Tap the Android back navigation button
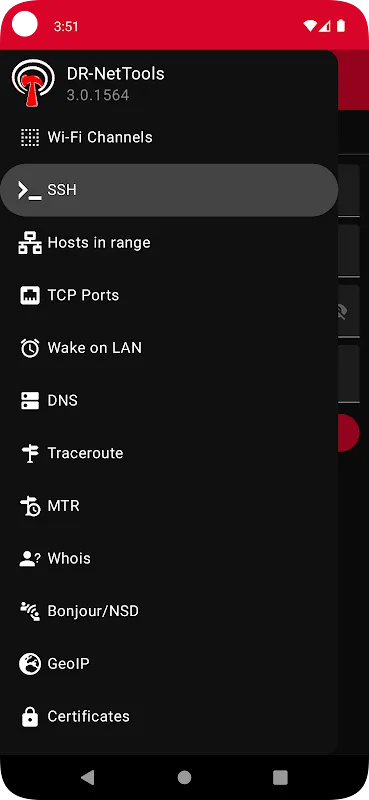This screenshot has width=369, height=800. click(88, 777)
